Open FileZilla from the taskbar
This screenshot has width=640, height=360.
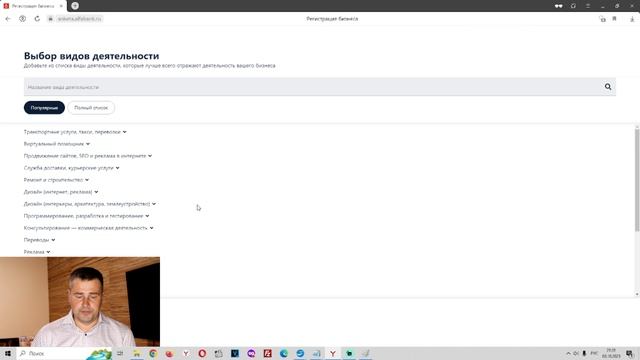pos(267,353)
